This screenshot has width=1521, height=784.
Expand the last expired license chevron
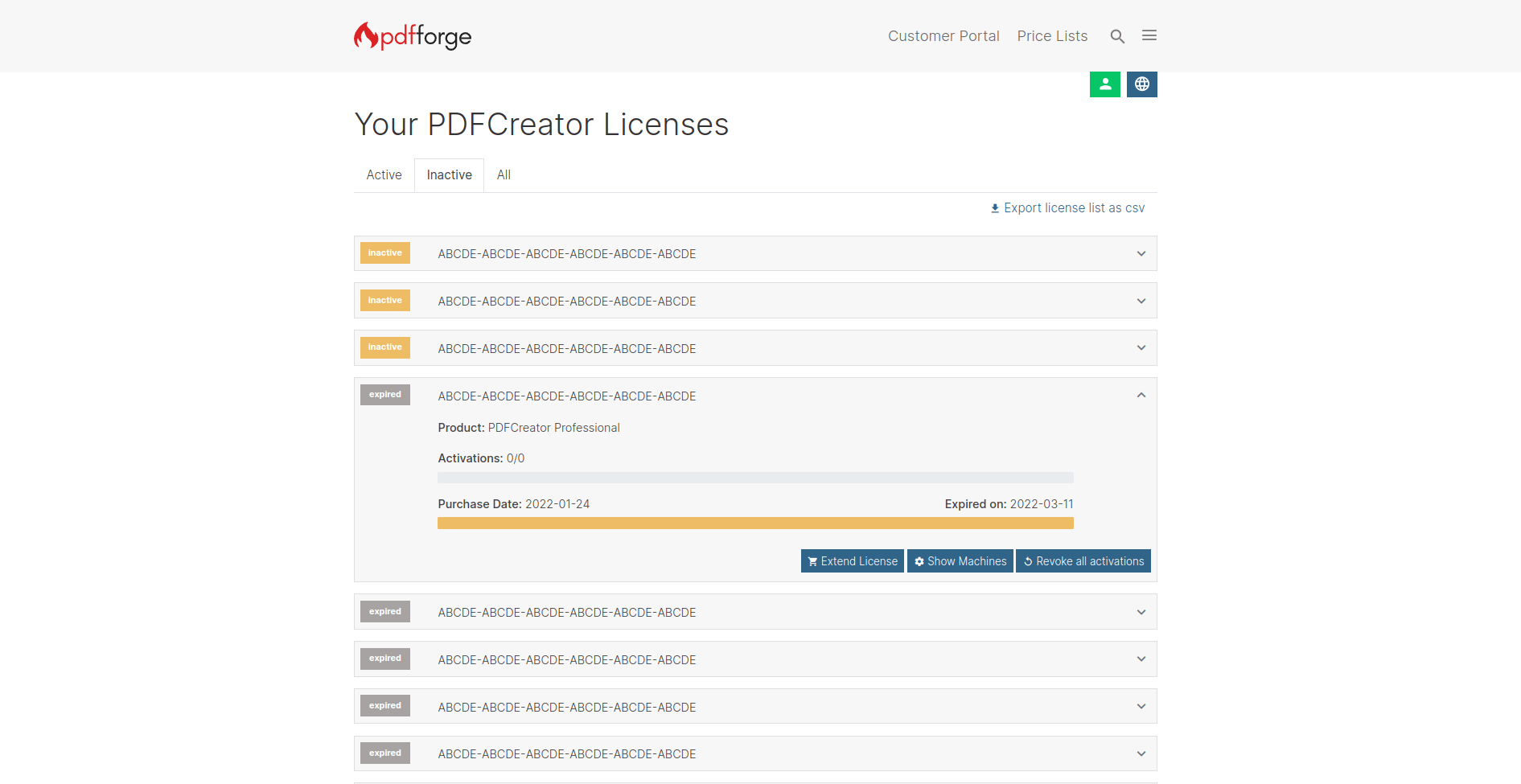pos(1141,754)
